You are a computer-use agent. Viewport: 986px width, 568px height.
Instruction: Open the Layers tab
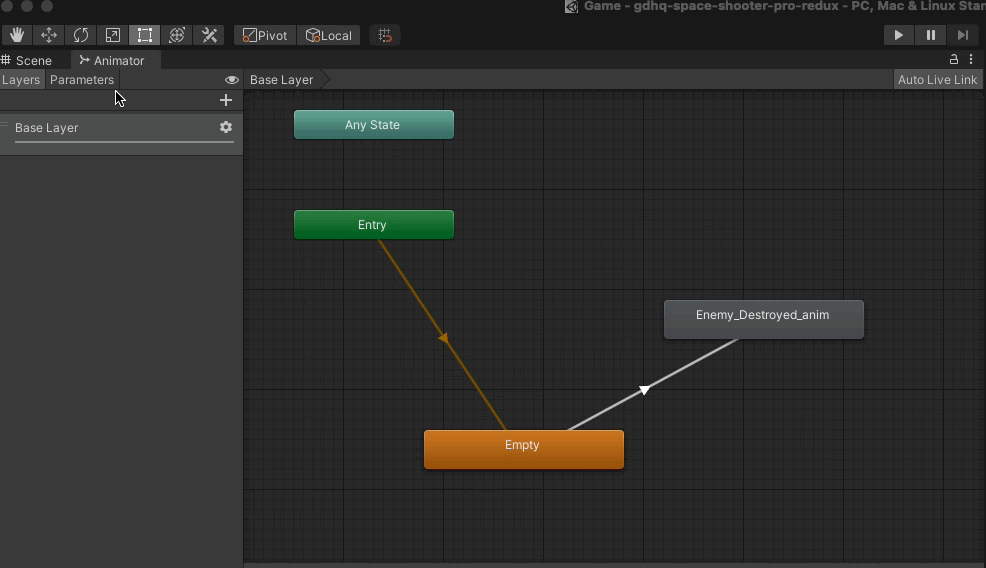pos(21,80)
